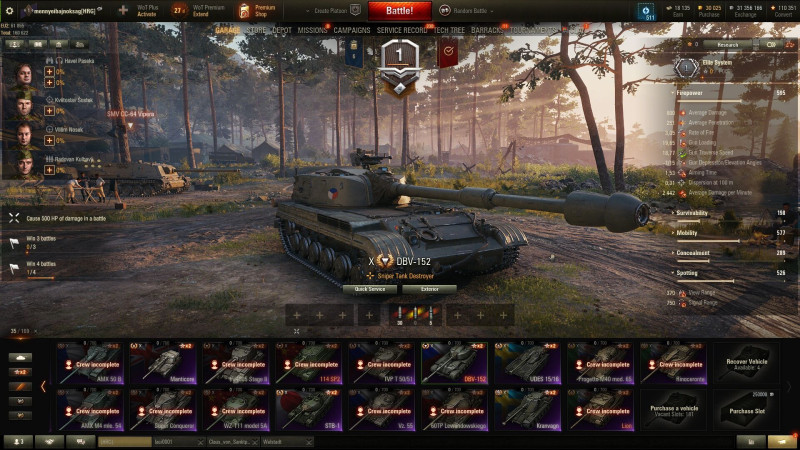Open the blue reserves icon showing 511
Viewport: 800px width, 450px height.
(646, 12)
